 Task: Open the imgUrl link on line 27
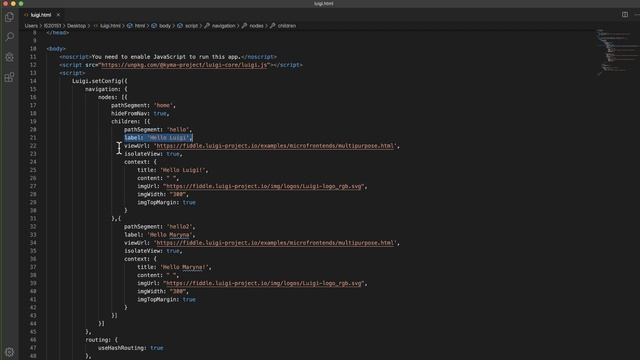tap(264, 186)
